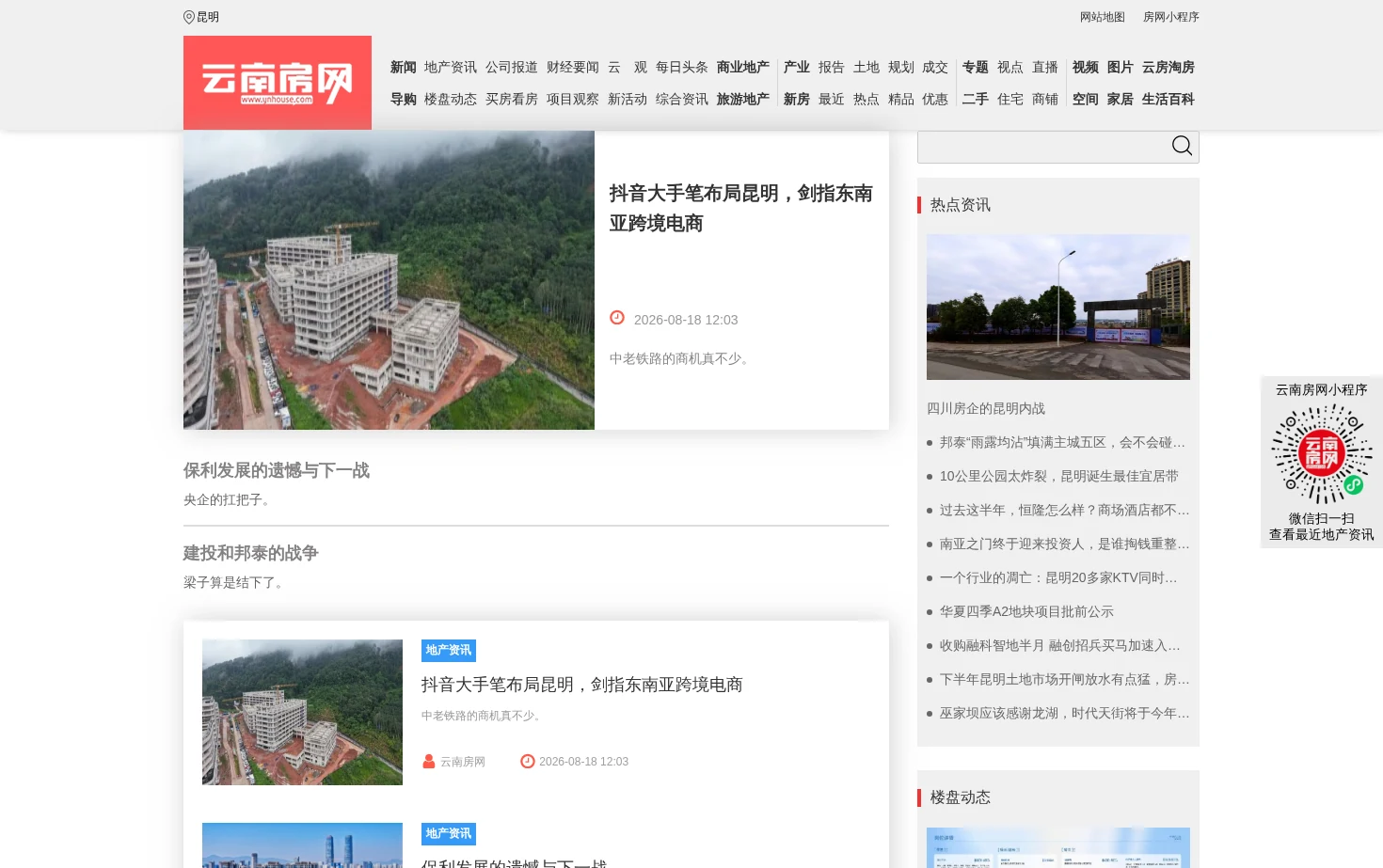Image resolution: width=1383 pixels, height=868 pixels.
Task: Open 成交 navigation item
Action: [x=935, y=68]
